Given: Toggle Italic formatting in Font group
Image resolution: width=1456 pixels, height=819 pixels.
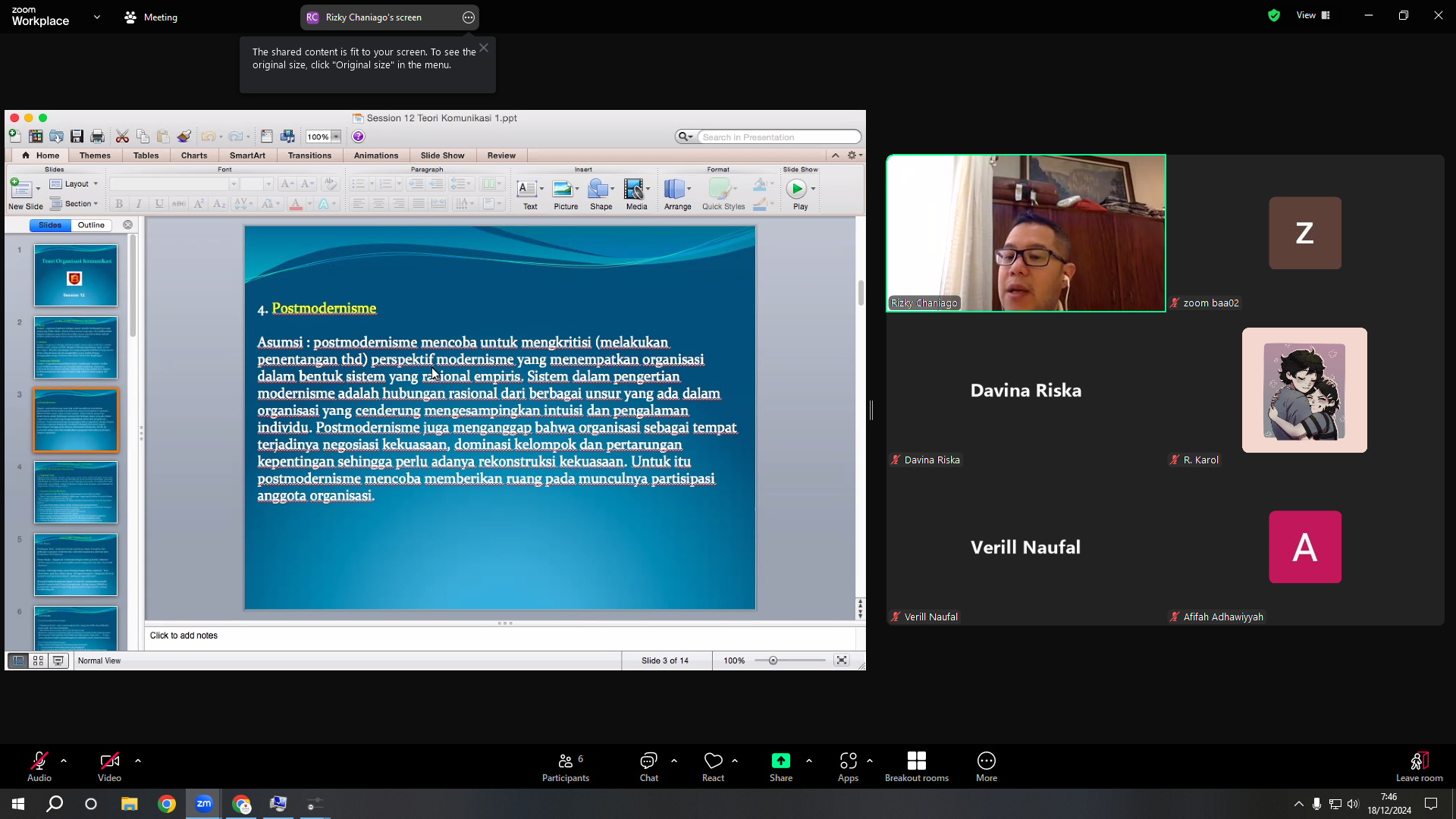Looking at the screenshot, I should [139, 204].
